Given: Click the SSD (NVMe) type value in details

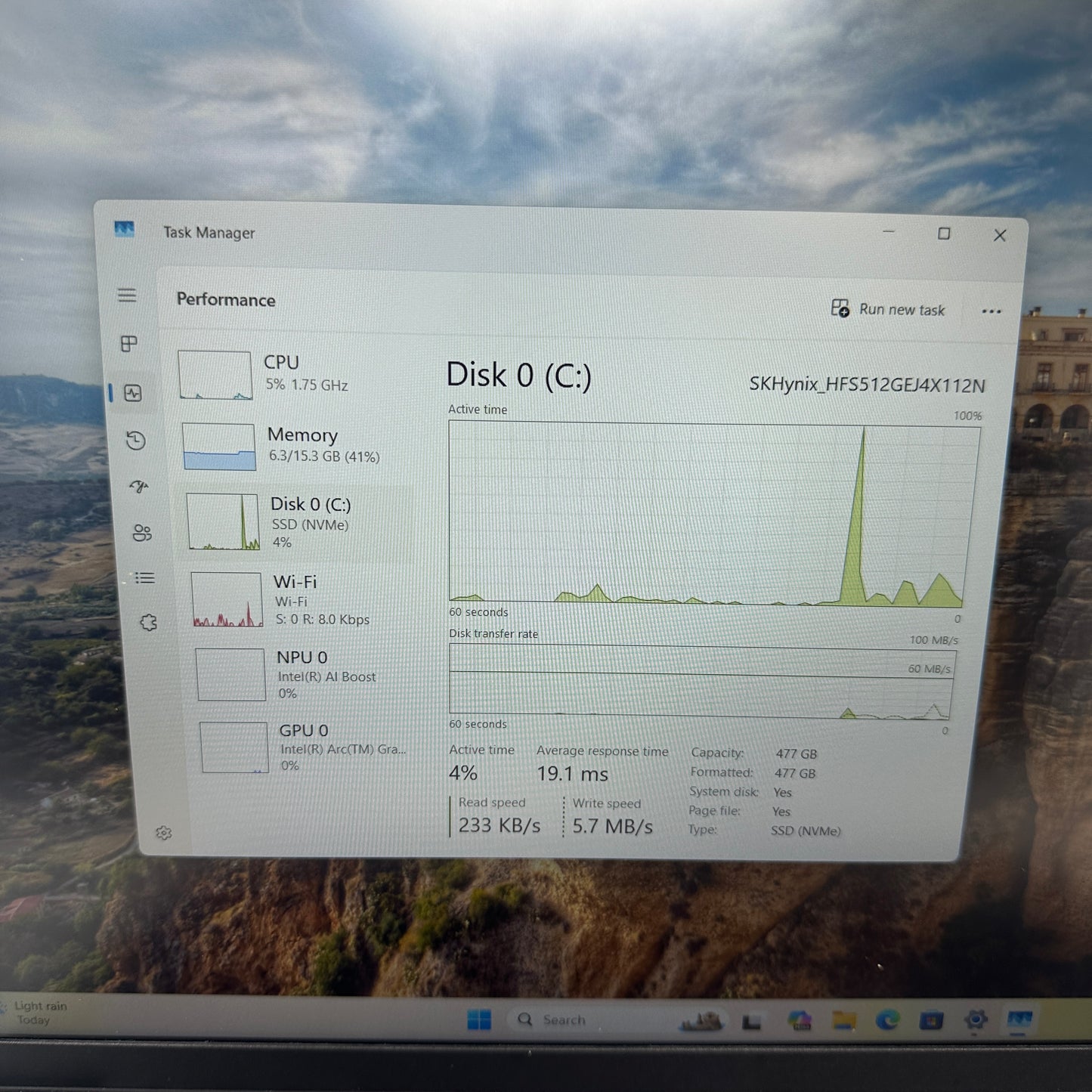Looking at the screenshot, I should point(806,831).
